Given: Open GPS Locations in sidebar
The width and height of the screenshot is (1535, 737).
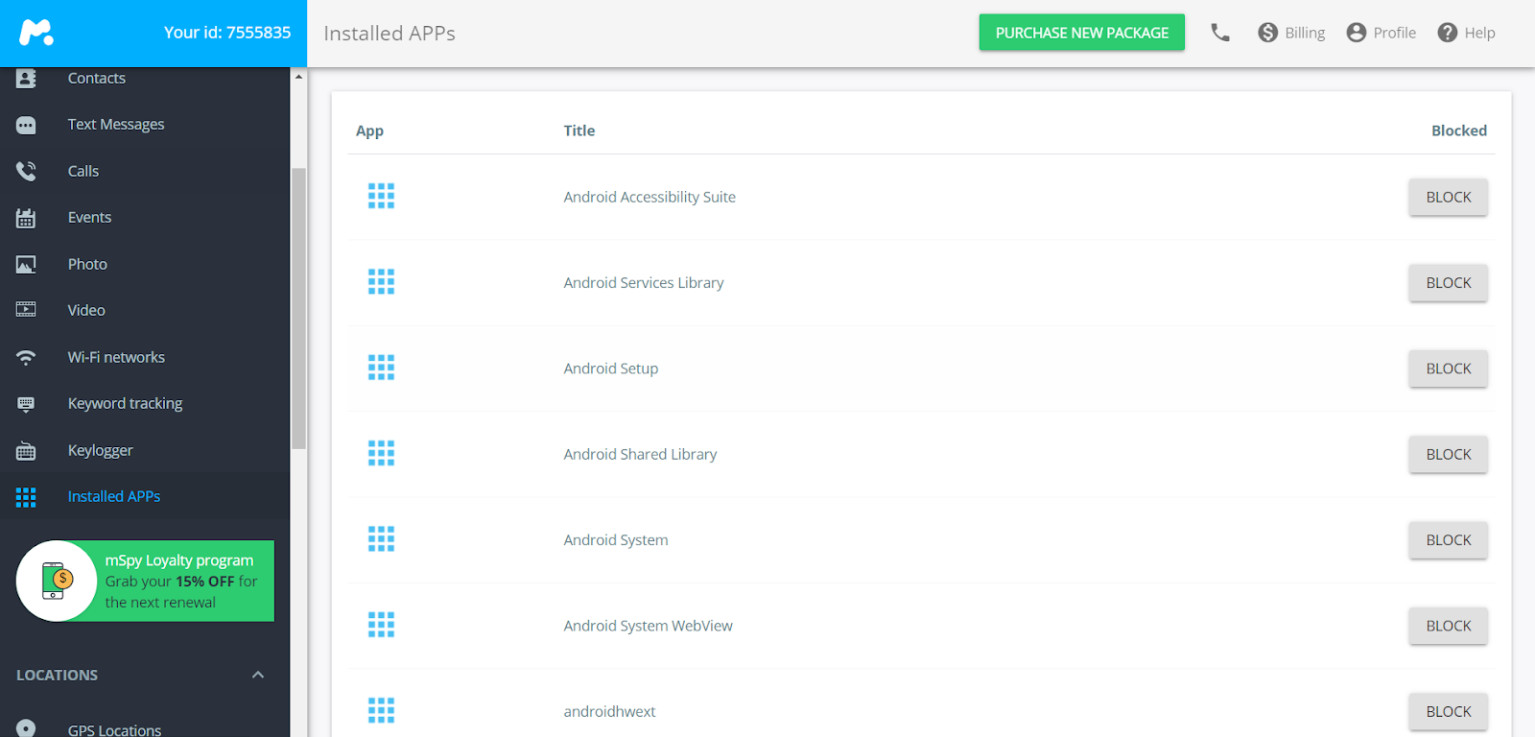Looking at the screenshot, I should [x=114, y=730].
